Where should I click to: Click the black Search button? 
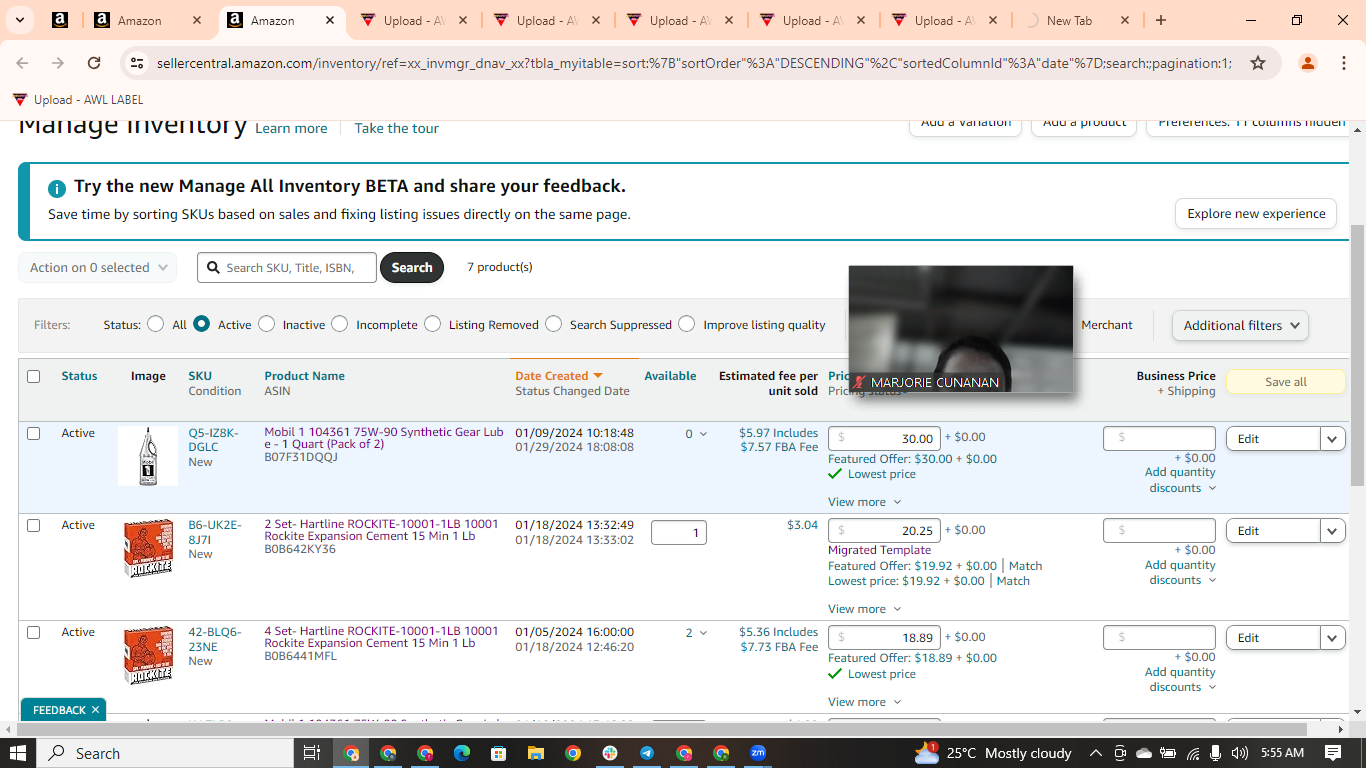click(412, 267)
